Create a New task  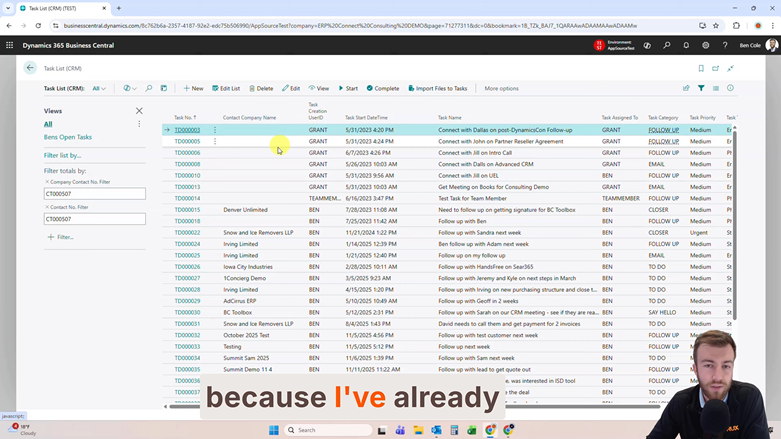click(x=193, y=88)
